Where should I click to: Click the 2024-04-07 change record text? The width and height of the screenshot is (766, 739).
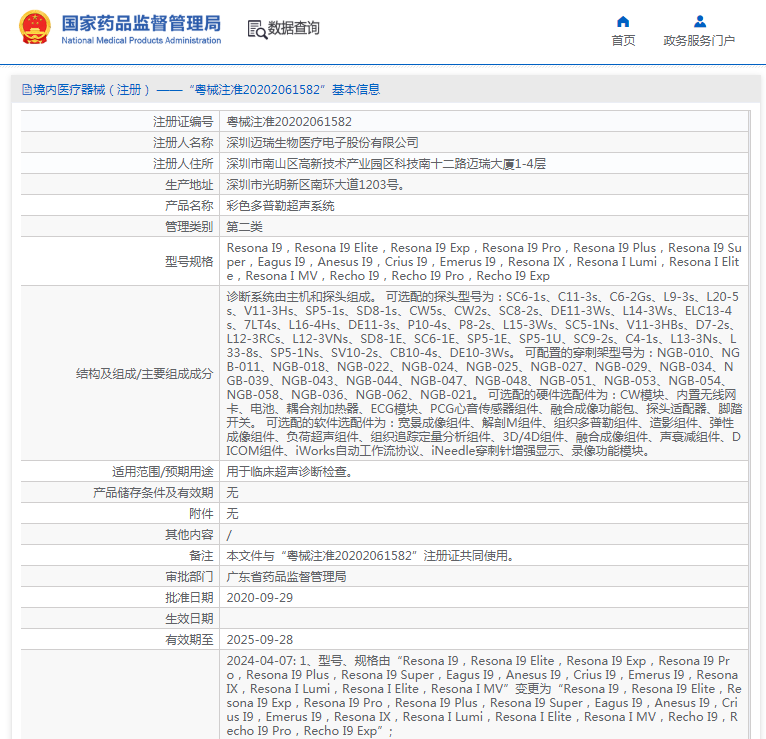pyautogui.click(x=484, y=696)
